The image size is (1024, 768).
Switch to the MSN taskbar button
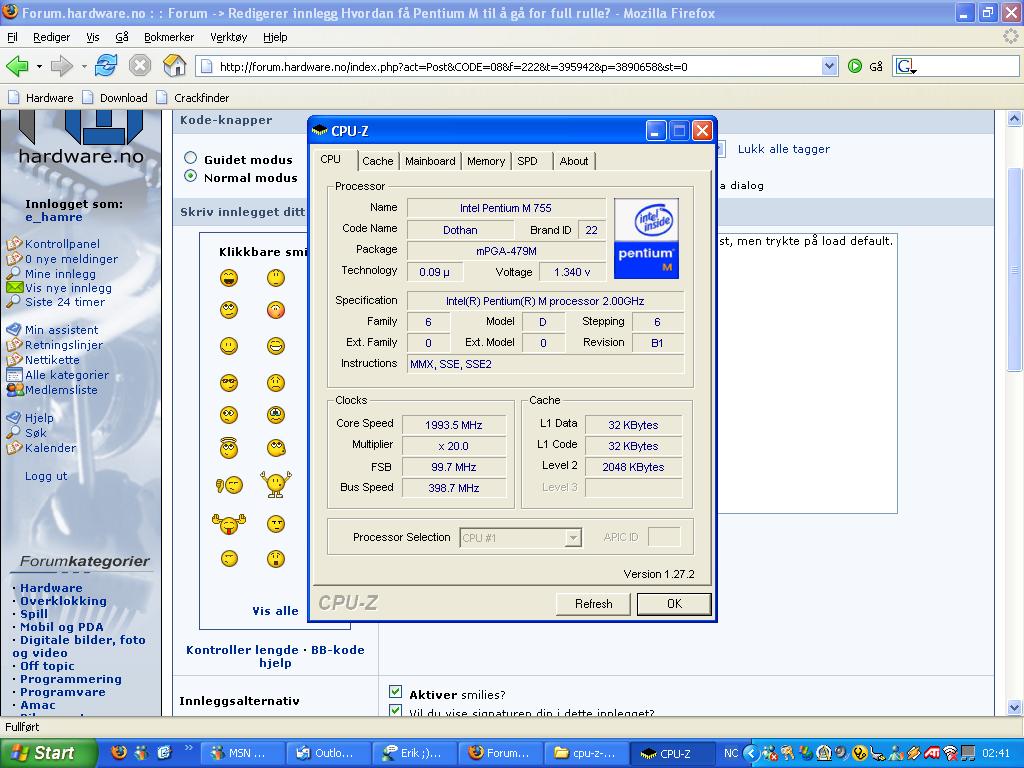[241, 753]
